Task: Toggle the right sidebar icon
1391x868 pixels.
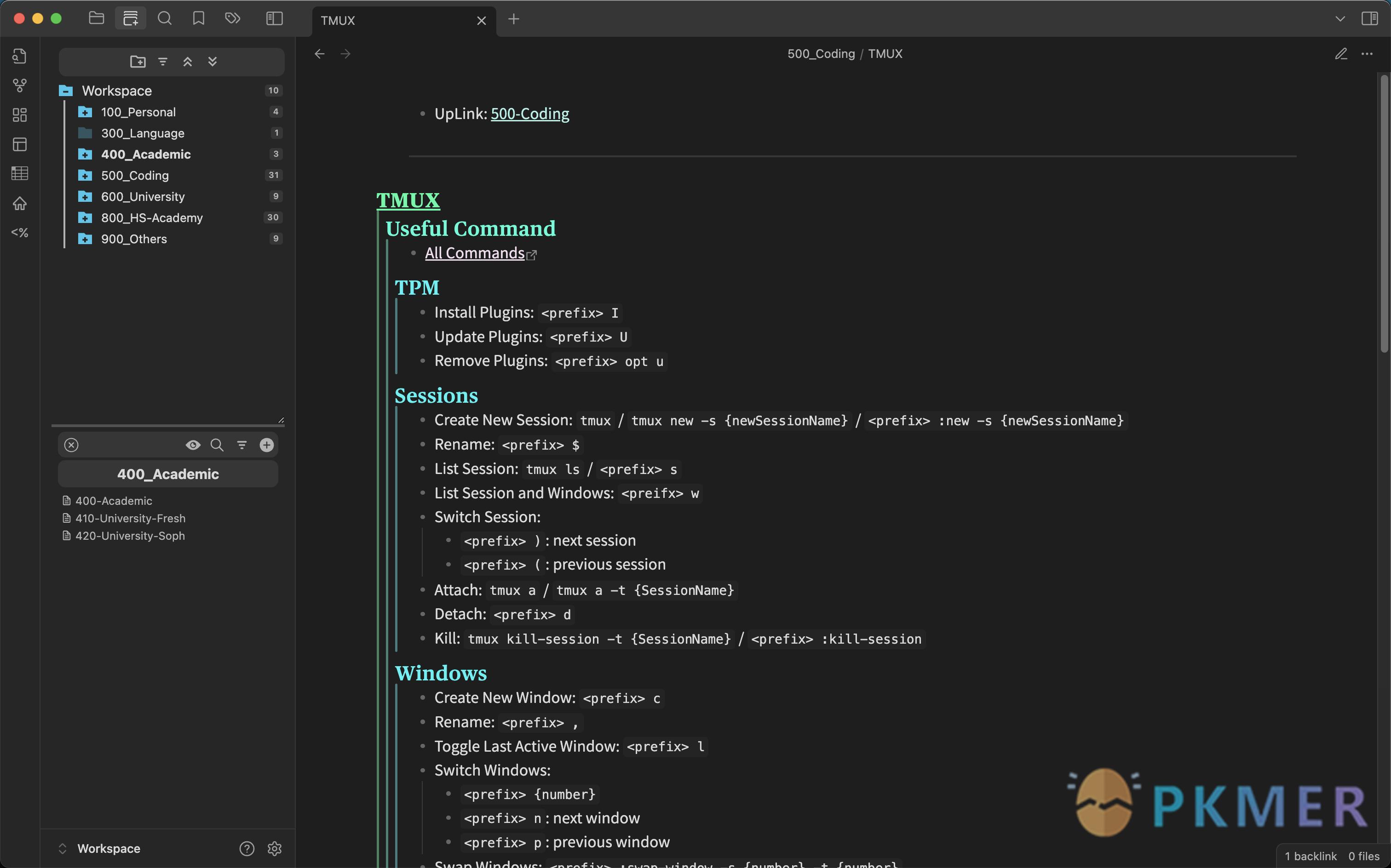Action: point(1369,18)
